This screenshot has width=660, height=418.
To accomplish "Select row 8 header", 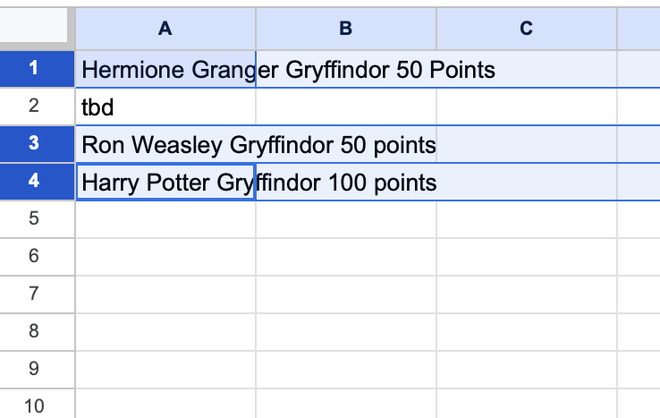I will click(x=34, y=331).
